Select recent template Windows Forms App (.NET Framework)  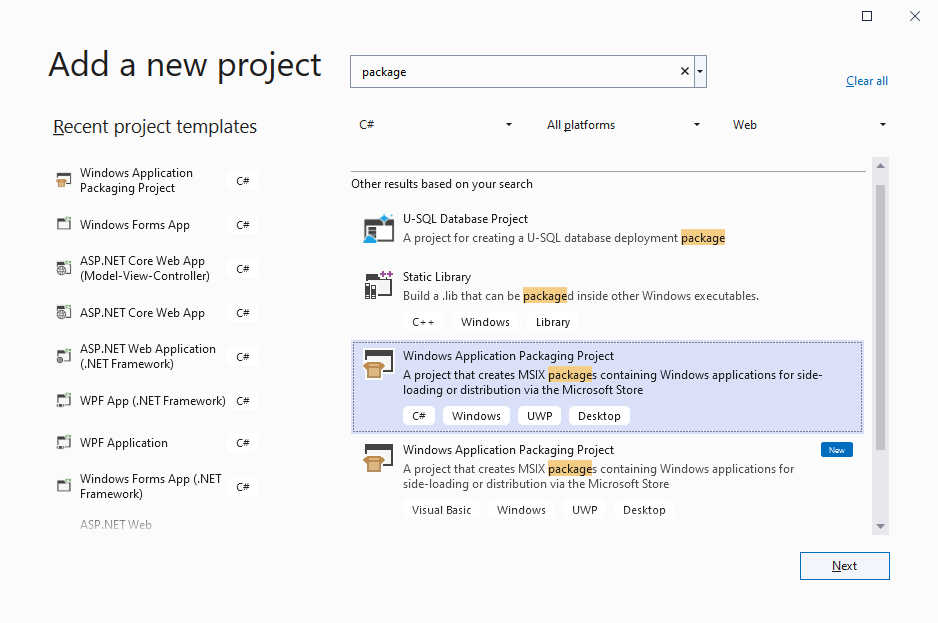click(x=156, y=486)
